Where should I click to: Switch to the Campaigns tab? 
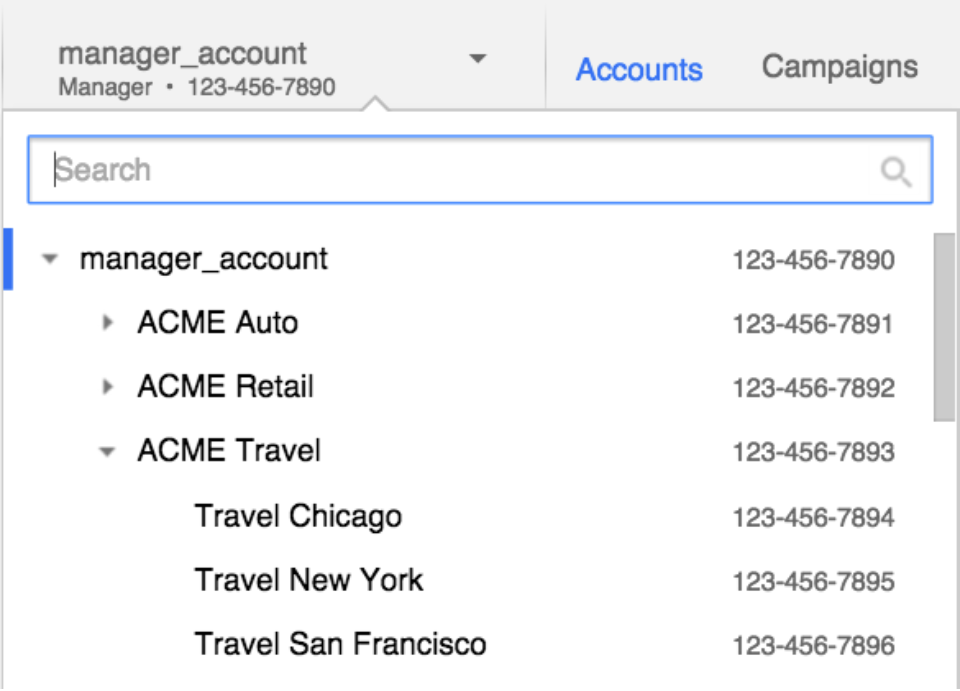(x=839, y=67)
